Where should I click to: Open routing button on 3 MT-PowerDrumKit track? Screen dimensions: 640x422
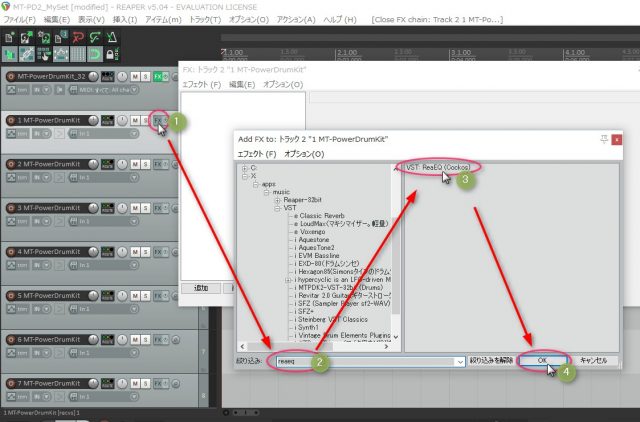coord(108,208)
